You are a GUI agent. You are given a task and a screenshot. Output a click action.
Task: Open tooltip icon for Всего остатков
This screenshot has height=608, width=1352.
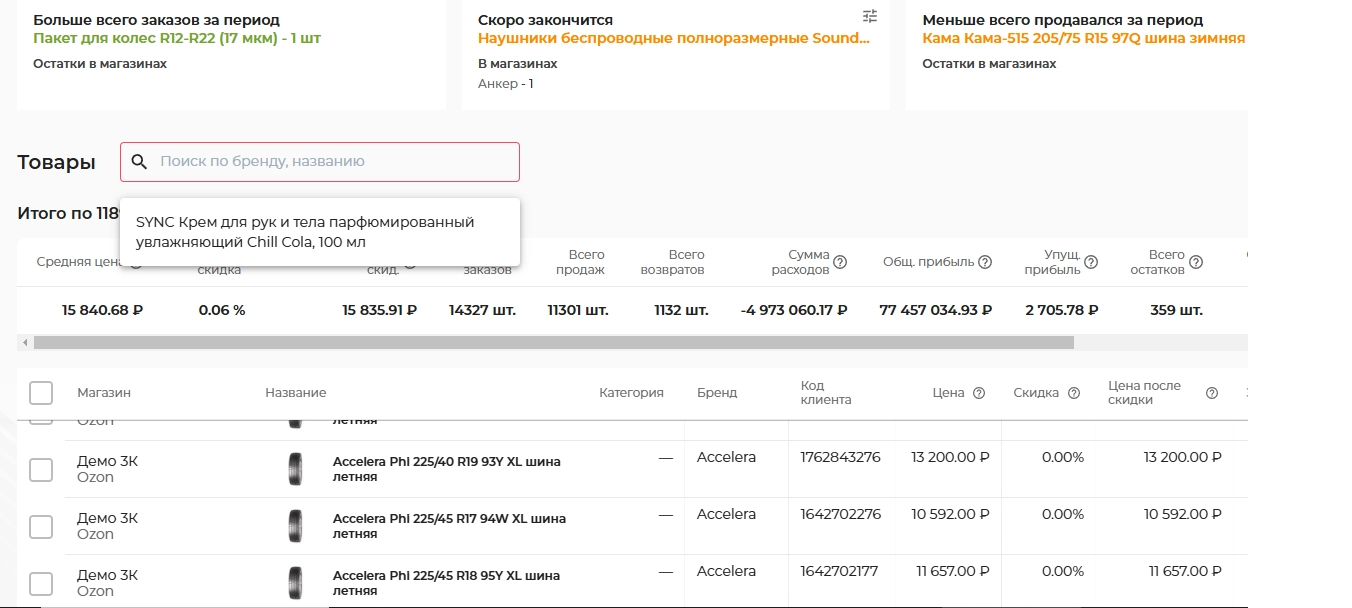[x=1196, y=262]
